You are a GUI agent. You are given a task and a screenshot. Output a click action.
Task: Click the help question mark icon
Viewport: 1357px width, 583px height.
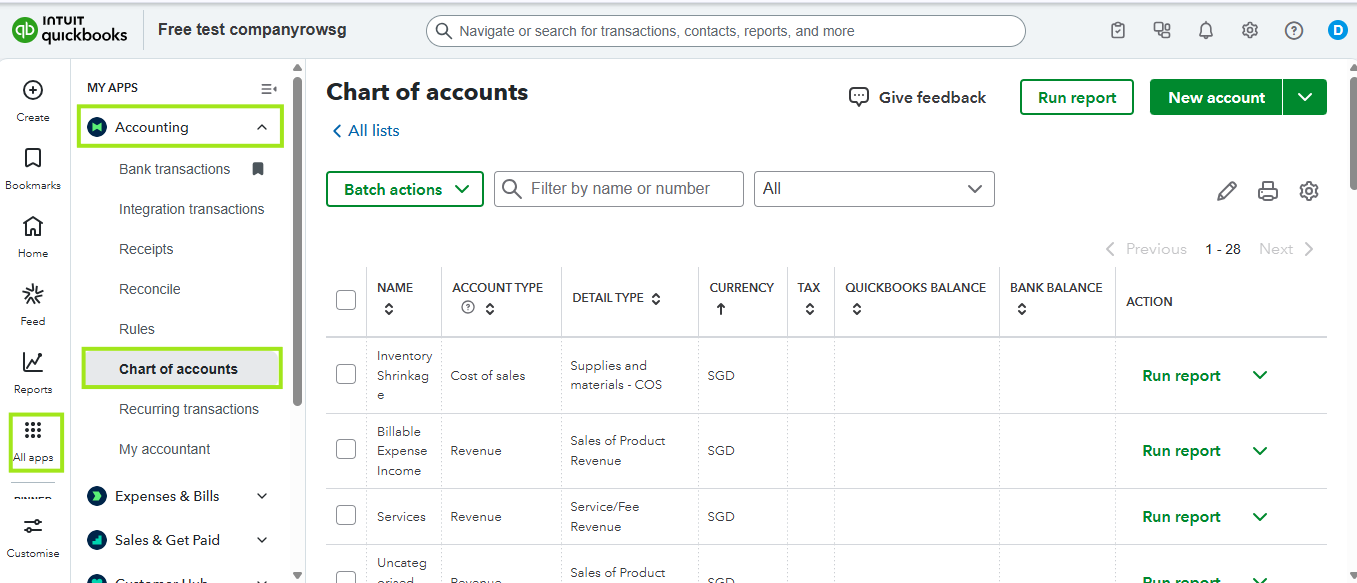coord(1294,31)
